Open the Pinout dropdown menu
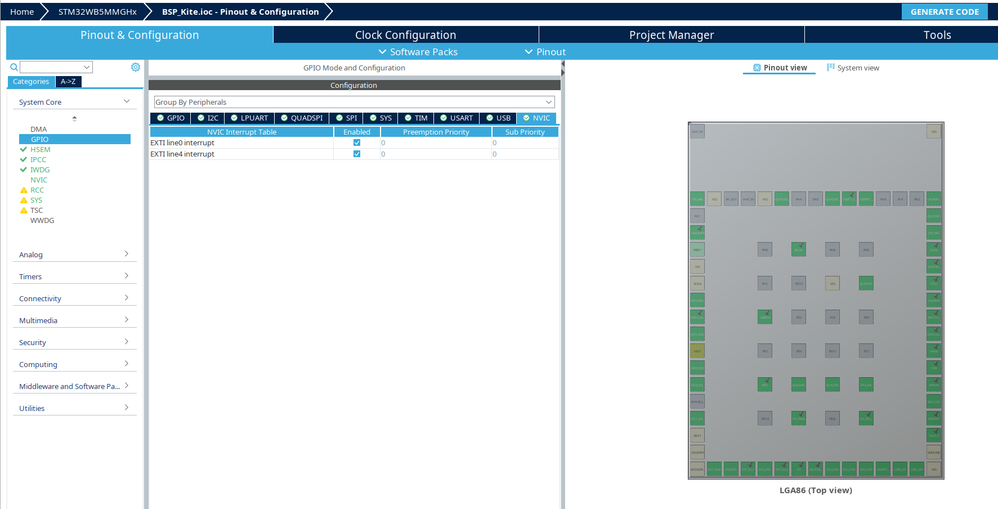The image size is (998, 509). (545, 52)
